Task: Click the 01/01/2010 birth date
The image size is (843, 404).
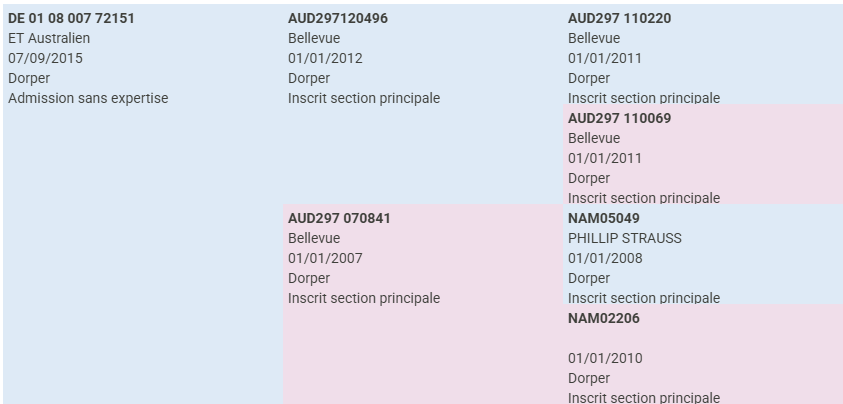Action: click(x=605, y=358)
